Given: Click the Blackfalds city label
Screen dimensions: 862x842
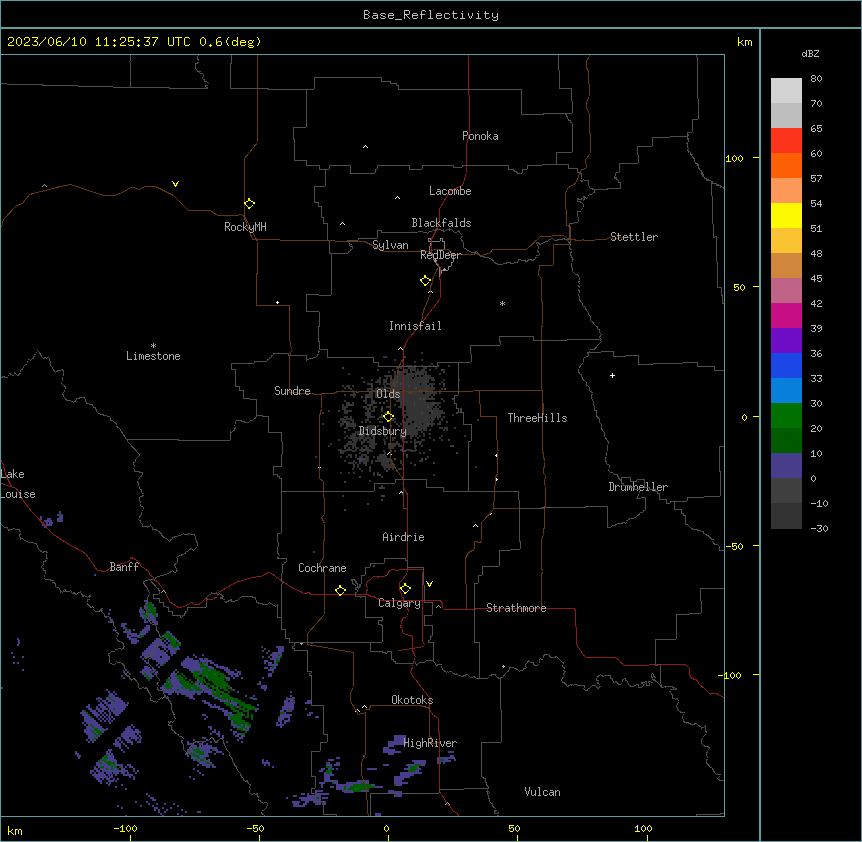Looking at the screenshot, I should pos(441,223).
